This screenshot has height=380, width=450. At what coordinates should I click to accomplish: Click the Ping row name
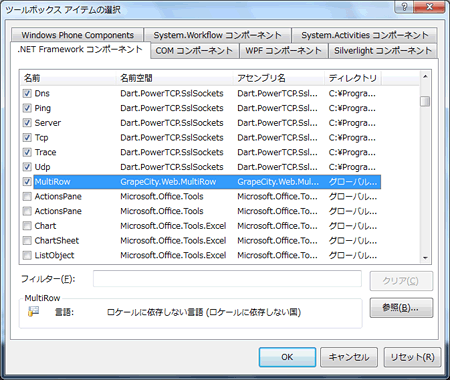[43, 108]
